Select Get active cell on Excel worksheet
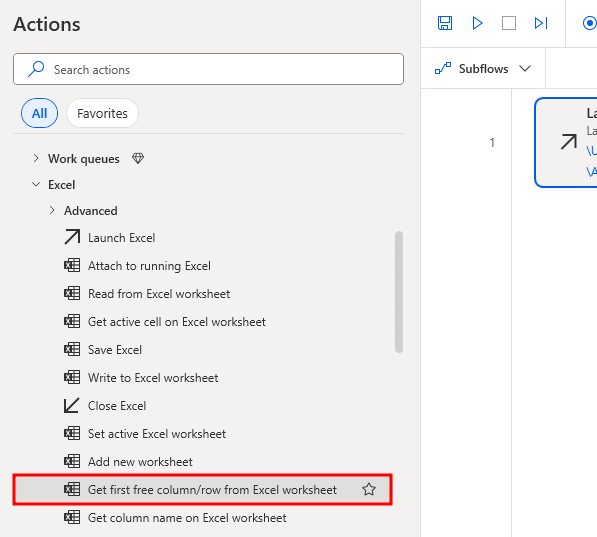597x537 pixels. coord(177,322)
